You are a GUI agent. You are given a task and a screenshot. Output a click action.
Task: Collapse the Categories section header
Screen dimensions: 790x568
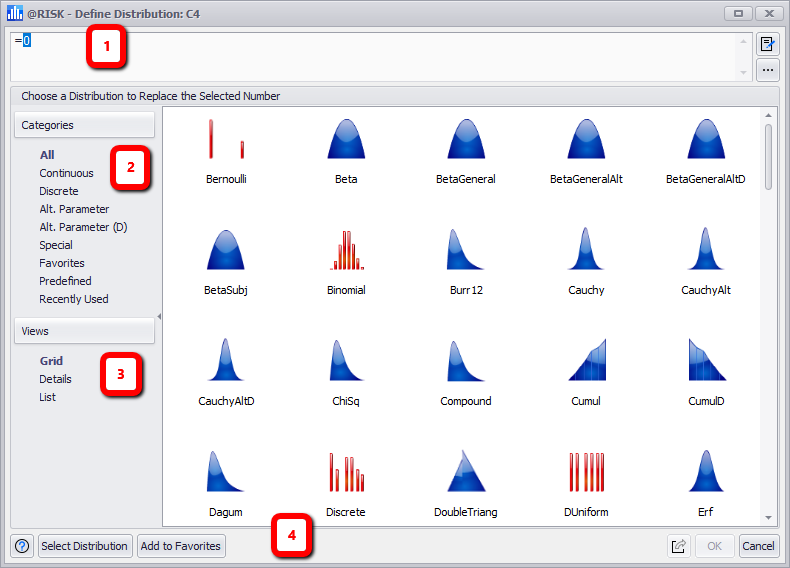[x=84, y=125]
